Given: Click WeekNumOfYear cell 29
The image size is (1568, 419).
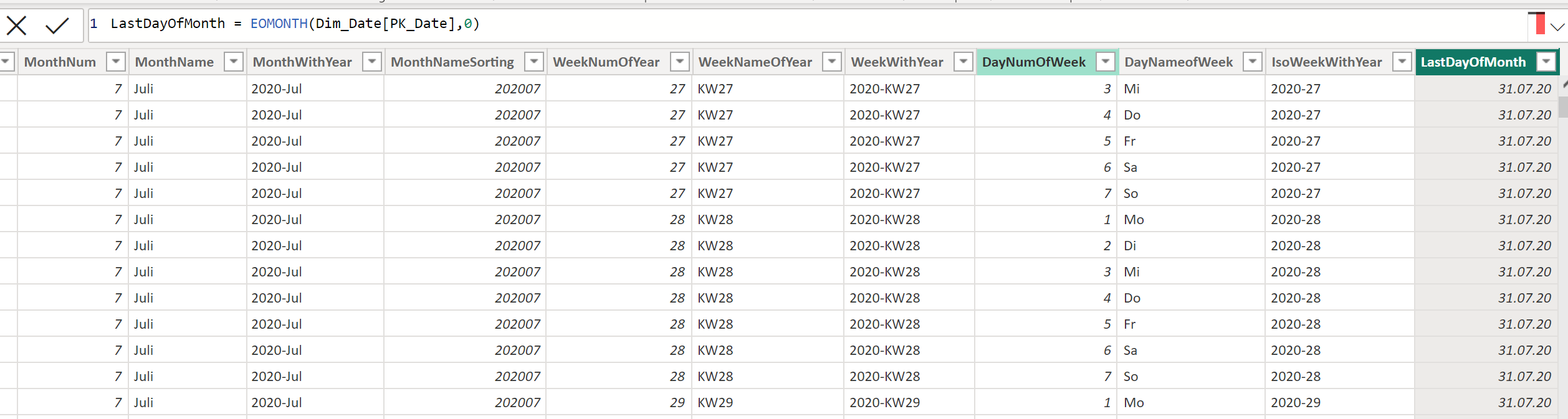Looking at the screenshot, I should point(619,402).
